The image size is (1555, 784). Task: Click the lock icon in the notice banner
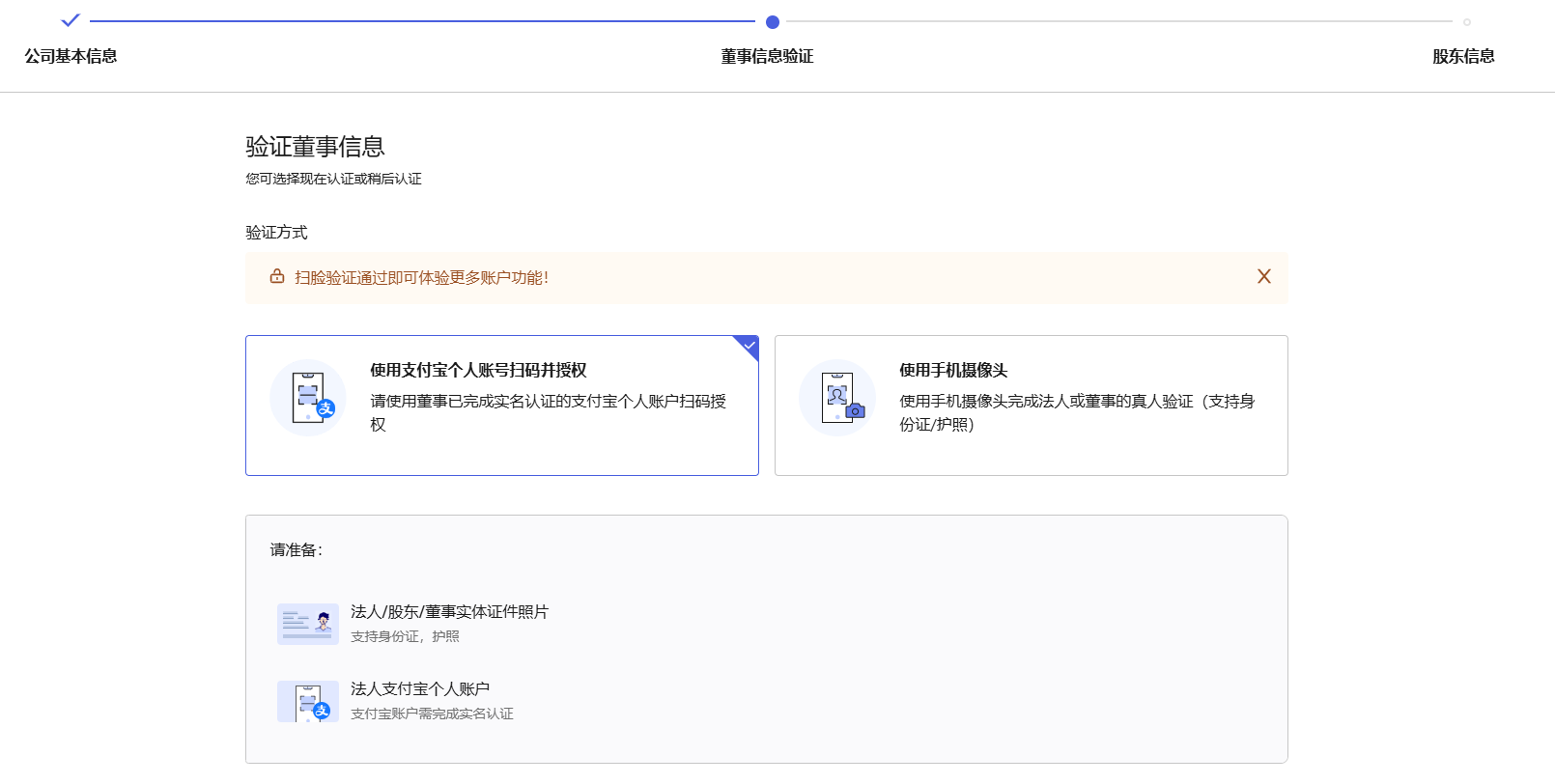point(277,277)
